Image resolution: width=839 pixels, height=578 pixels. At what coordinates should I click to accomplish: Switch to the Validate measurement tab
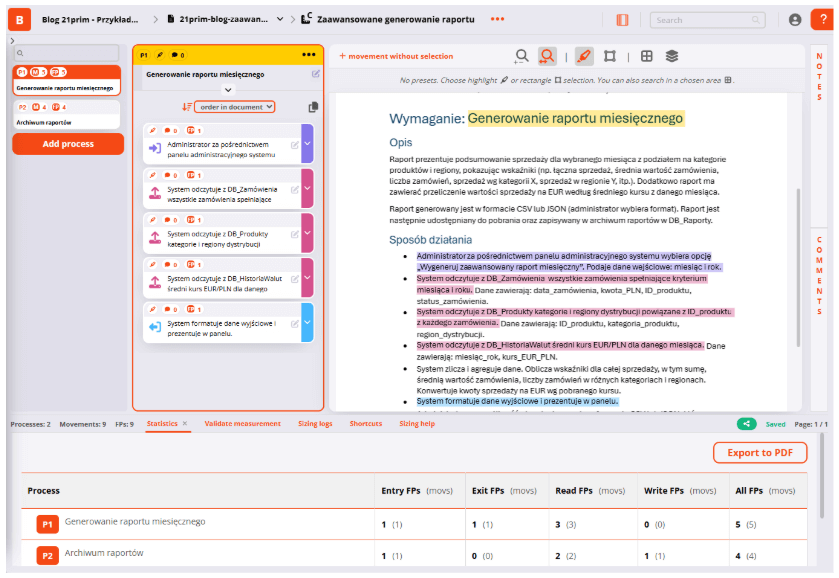click(242, 424)
